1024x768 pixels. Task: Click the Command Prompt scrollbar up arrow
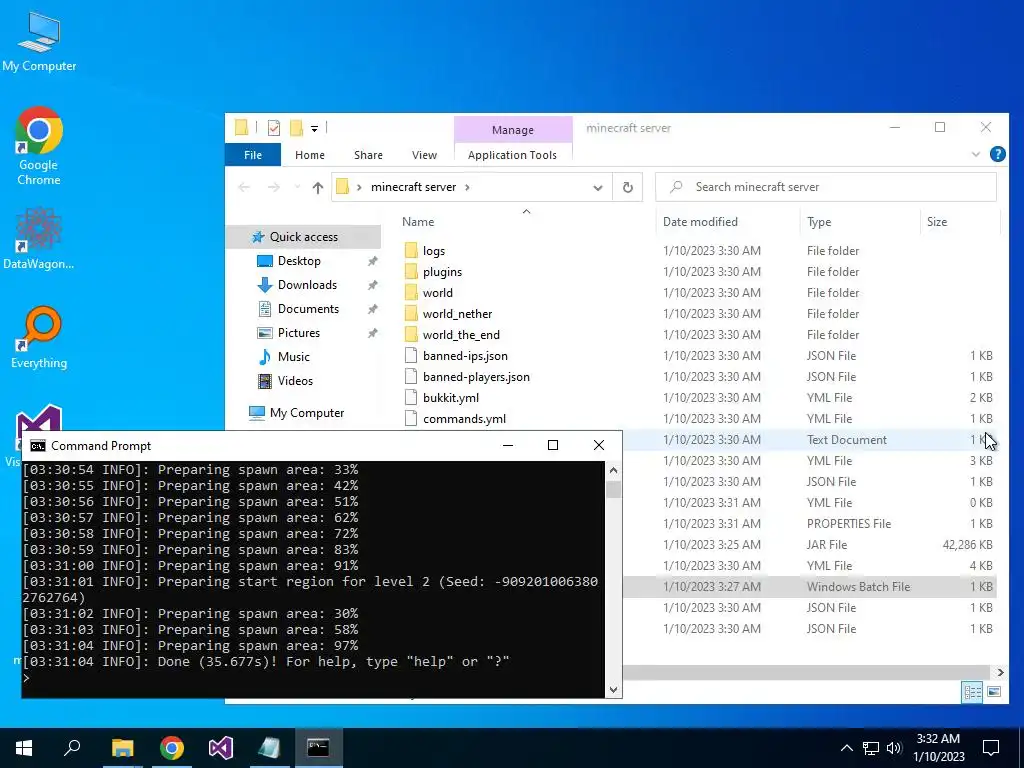pos(613,470)
